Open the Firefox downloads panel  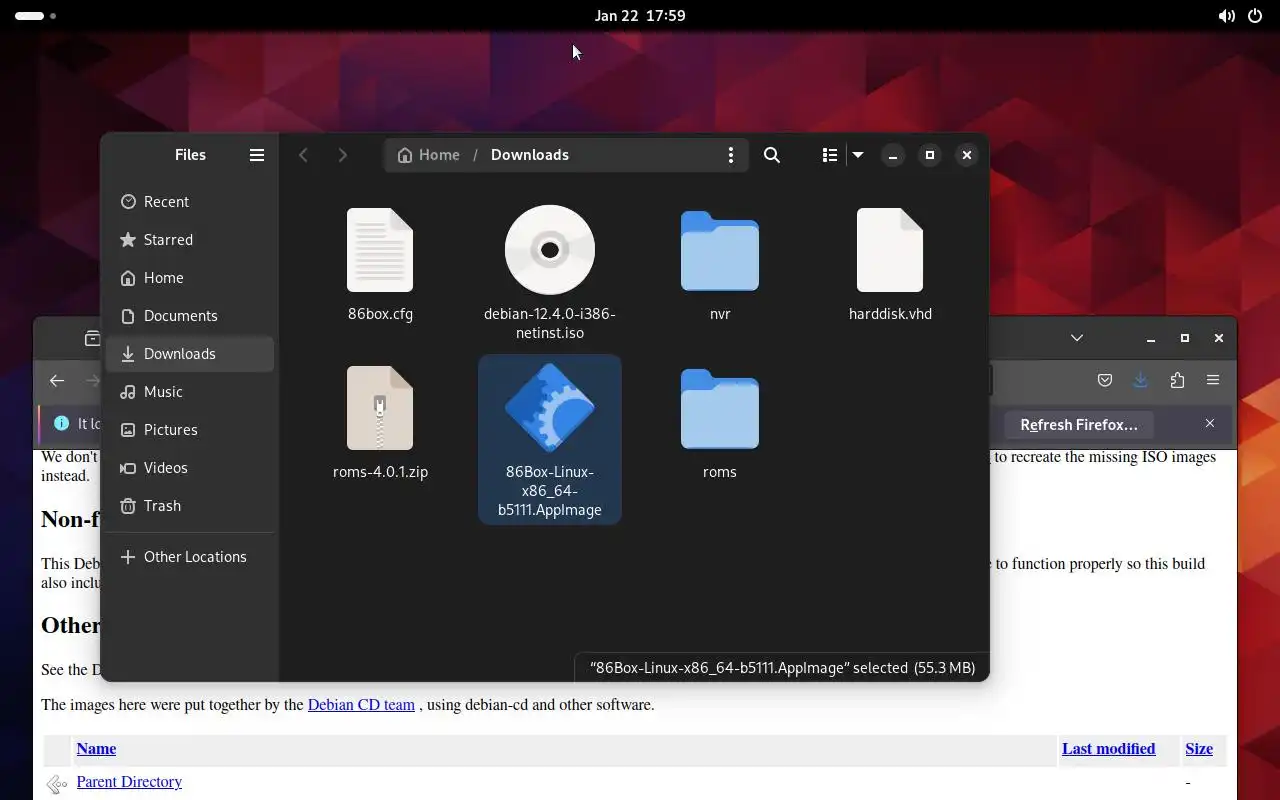[1141, 380]
